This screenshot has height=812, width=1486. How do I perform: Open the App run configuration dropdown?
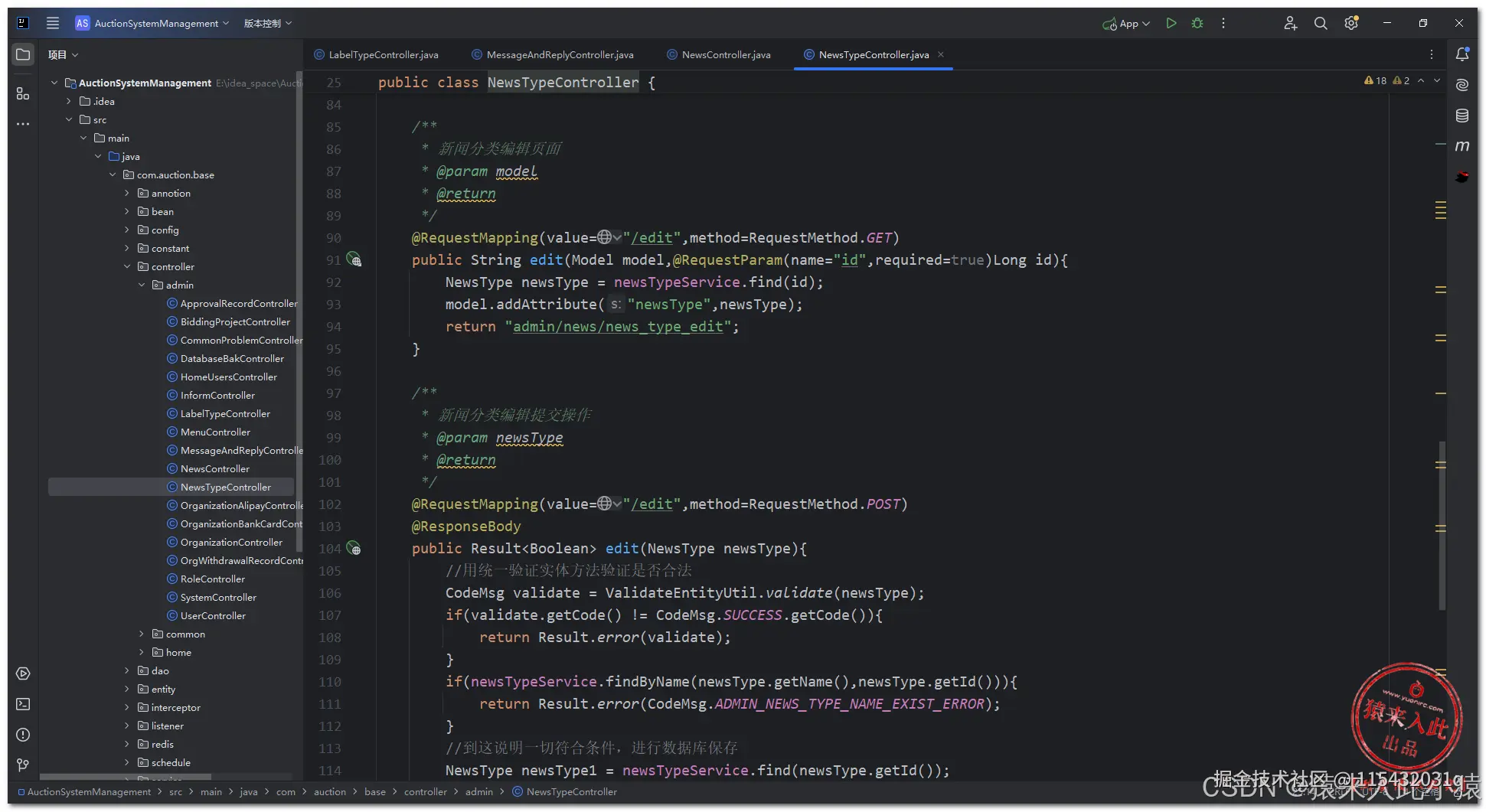1126,23
